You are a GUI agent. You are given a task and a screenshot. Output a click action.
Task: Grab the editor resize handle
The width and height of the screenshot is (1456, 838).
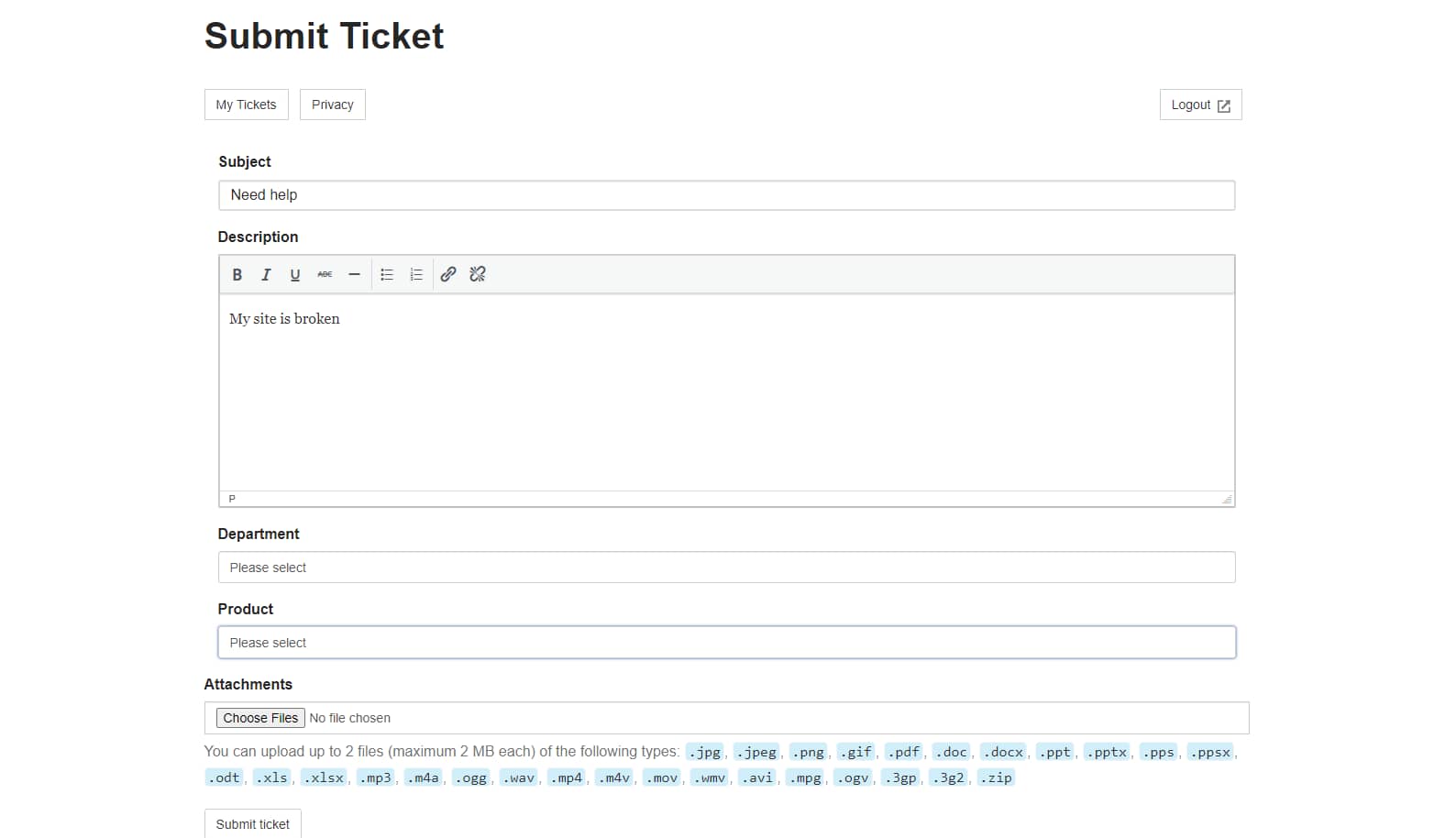click(1227, 499)
